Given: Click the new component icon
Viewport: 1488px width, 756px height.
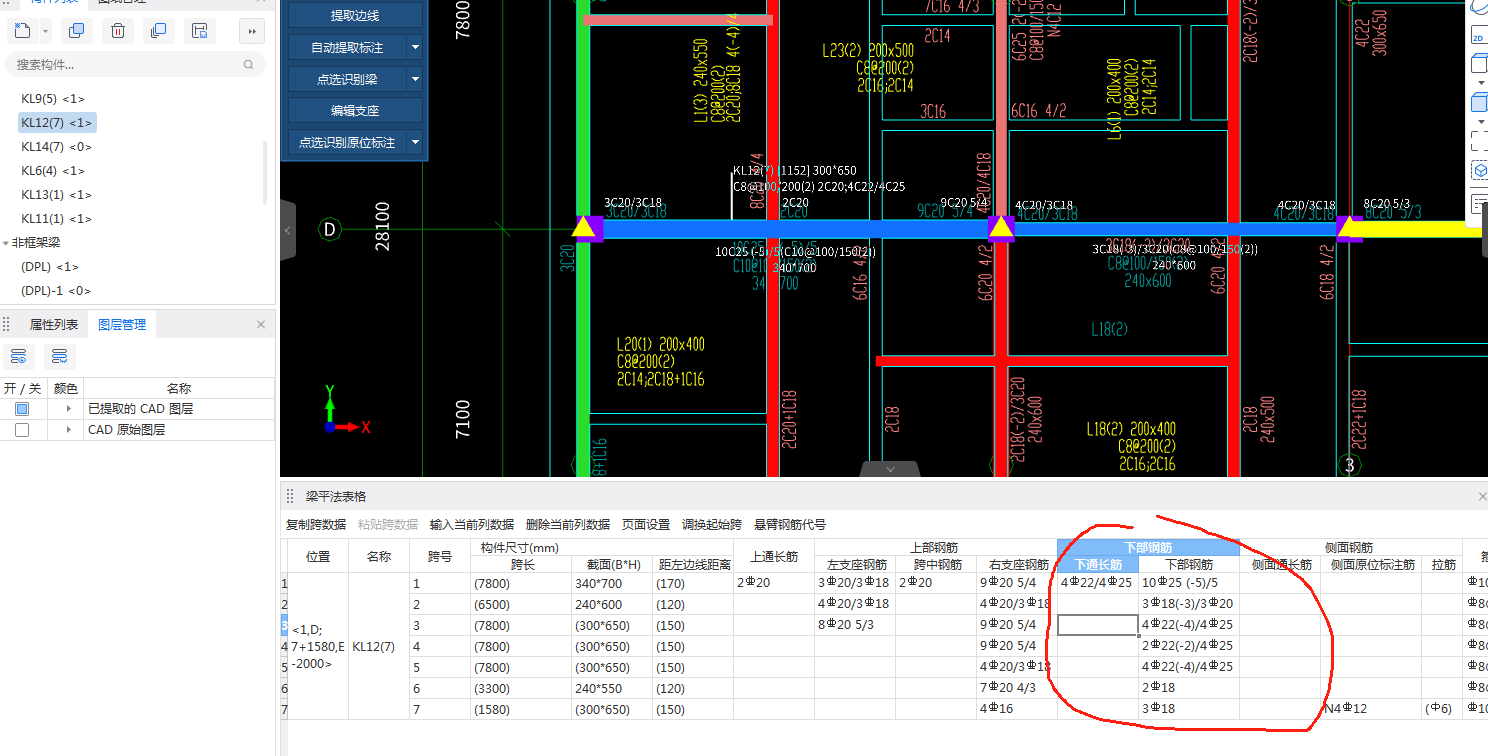Looking at the screenshot, I should 22,31.
